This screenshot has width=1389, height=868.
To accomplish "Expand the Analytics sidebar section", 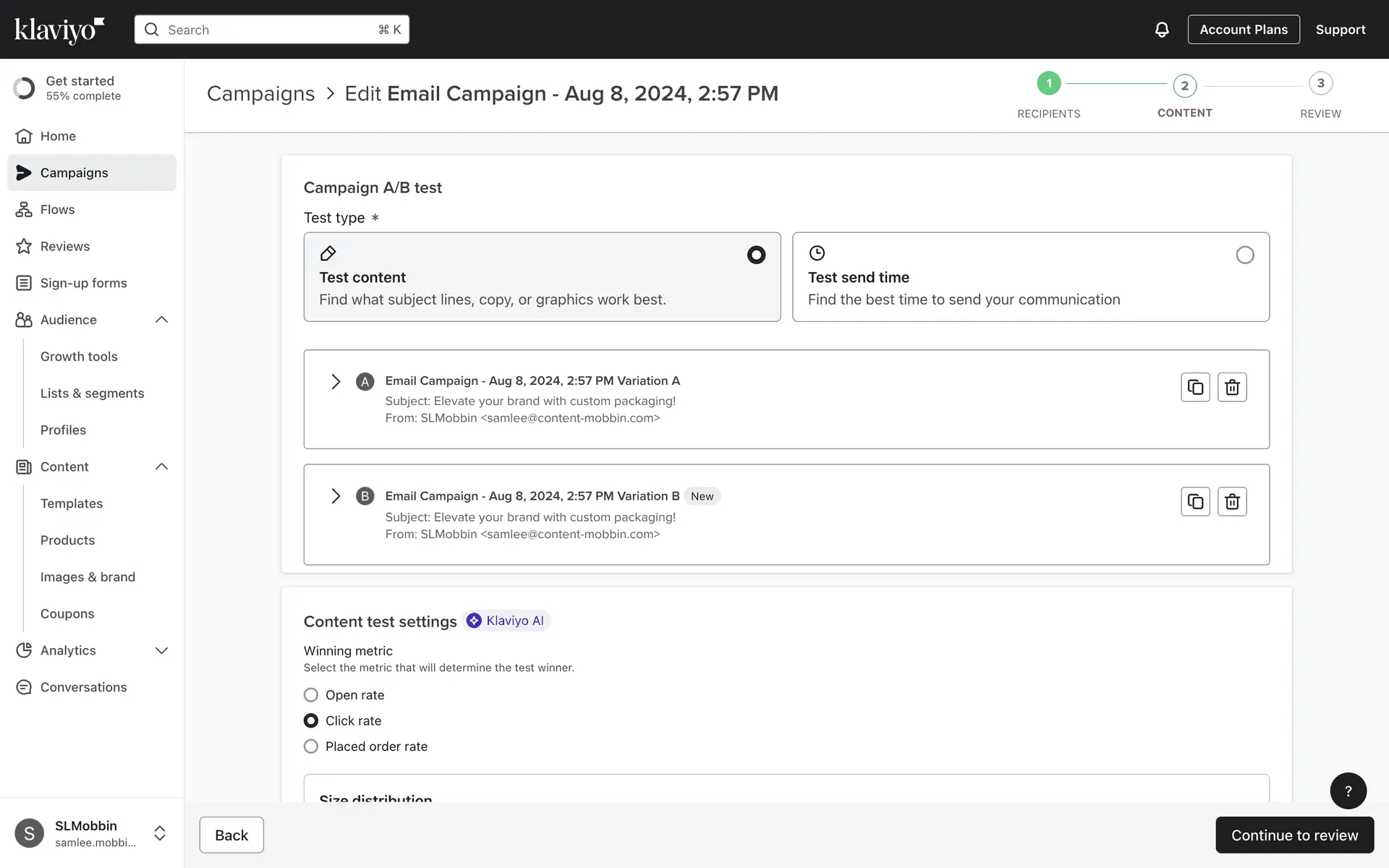I will click(161, 650).
